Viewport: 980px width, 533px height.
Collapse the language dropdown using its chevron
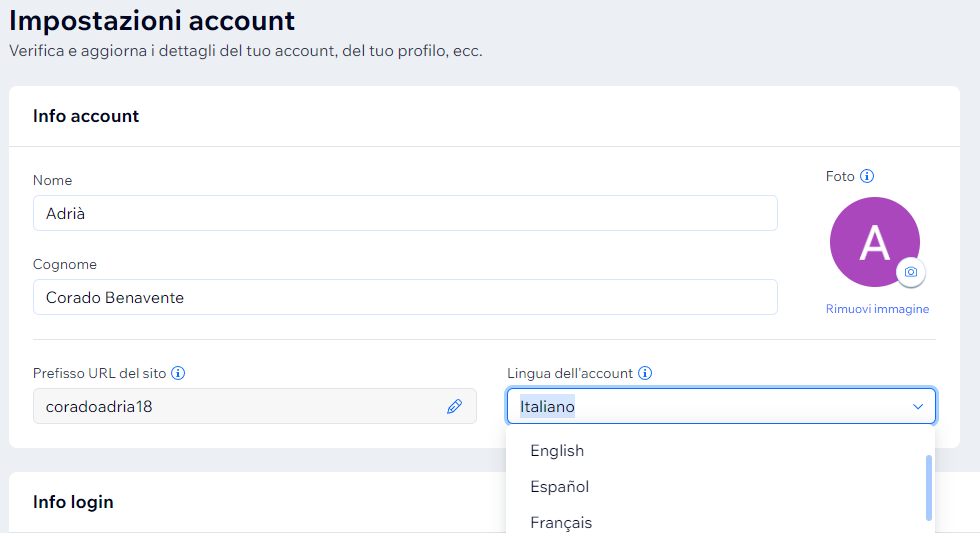pos(917,407)
